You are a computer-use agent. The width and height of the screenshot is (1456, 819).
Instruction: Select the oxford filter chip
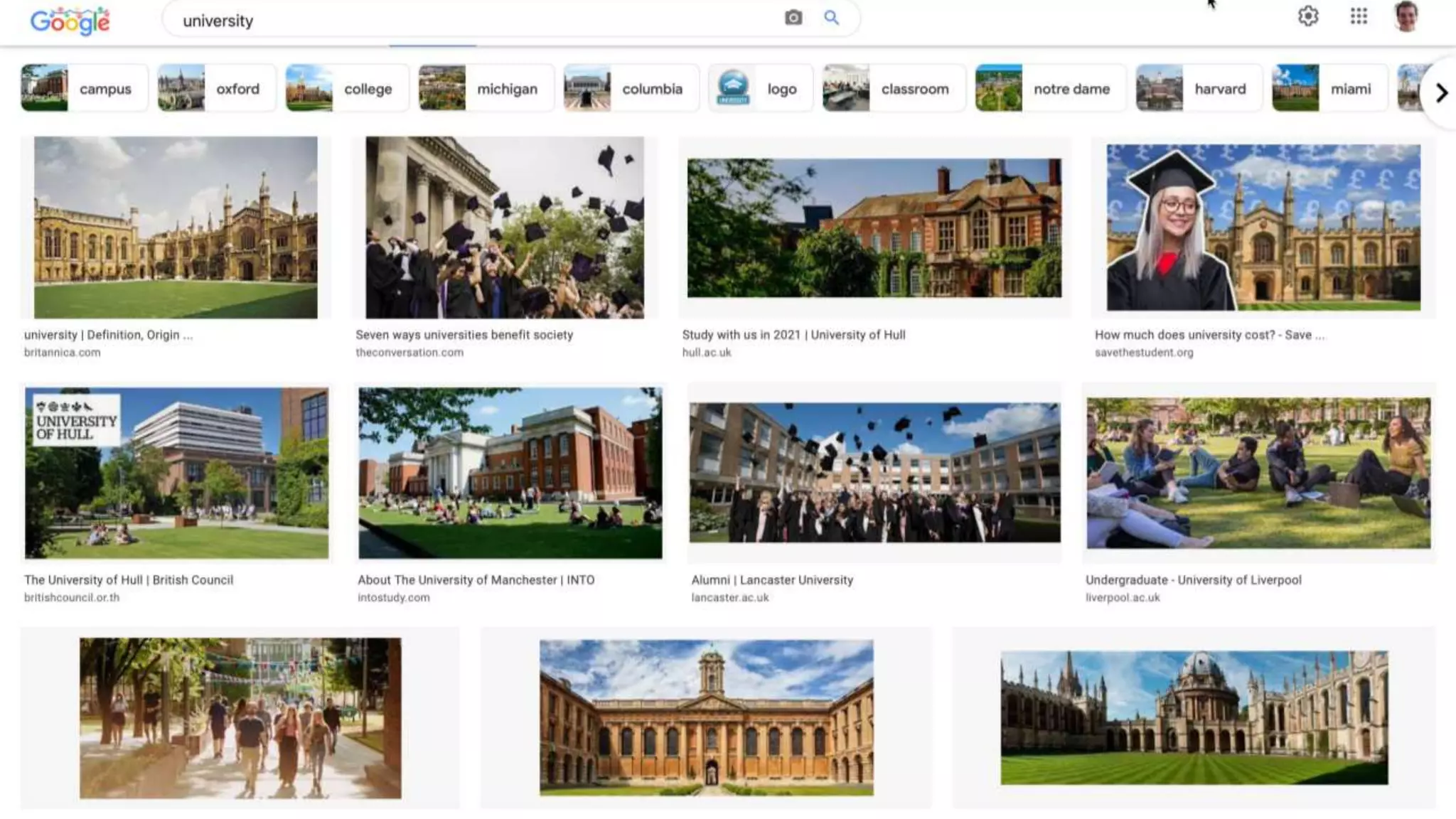(x=216, y=88)
